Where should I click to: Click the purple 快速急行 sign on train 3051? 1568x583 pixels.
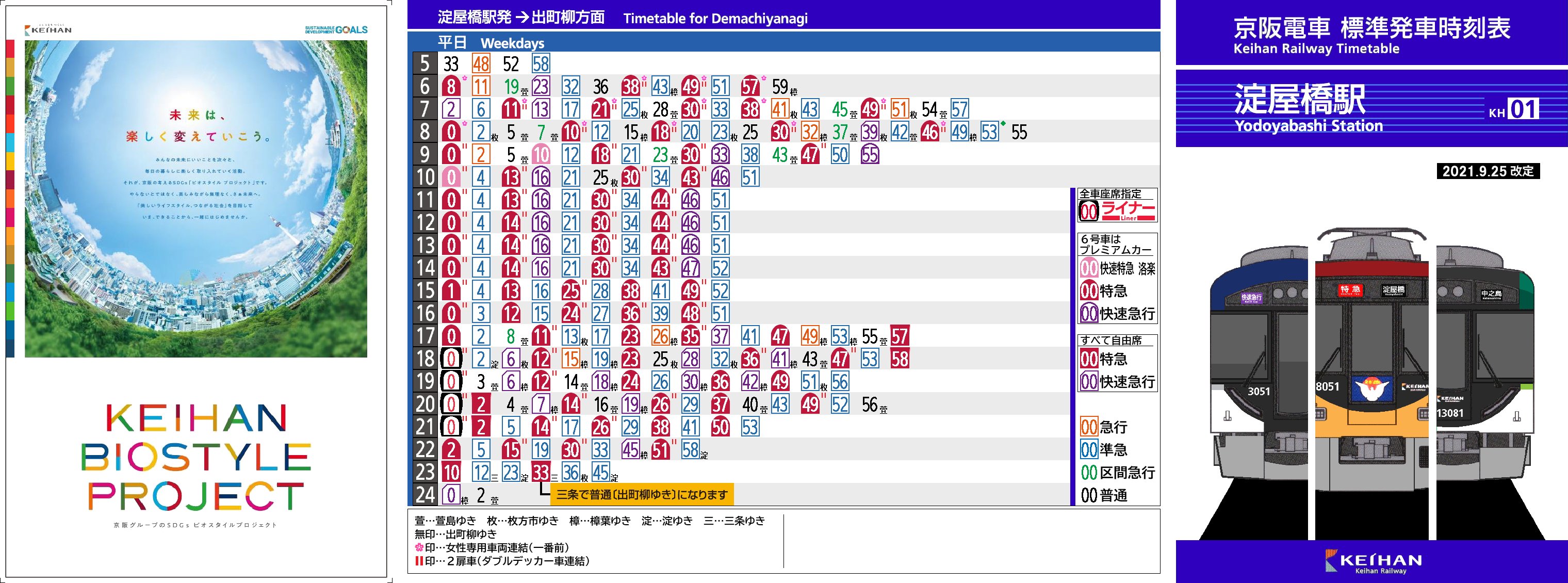click(x=1251, y=298)
